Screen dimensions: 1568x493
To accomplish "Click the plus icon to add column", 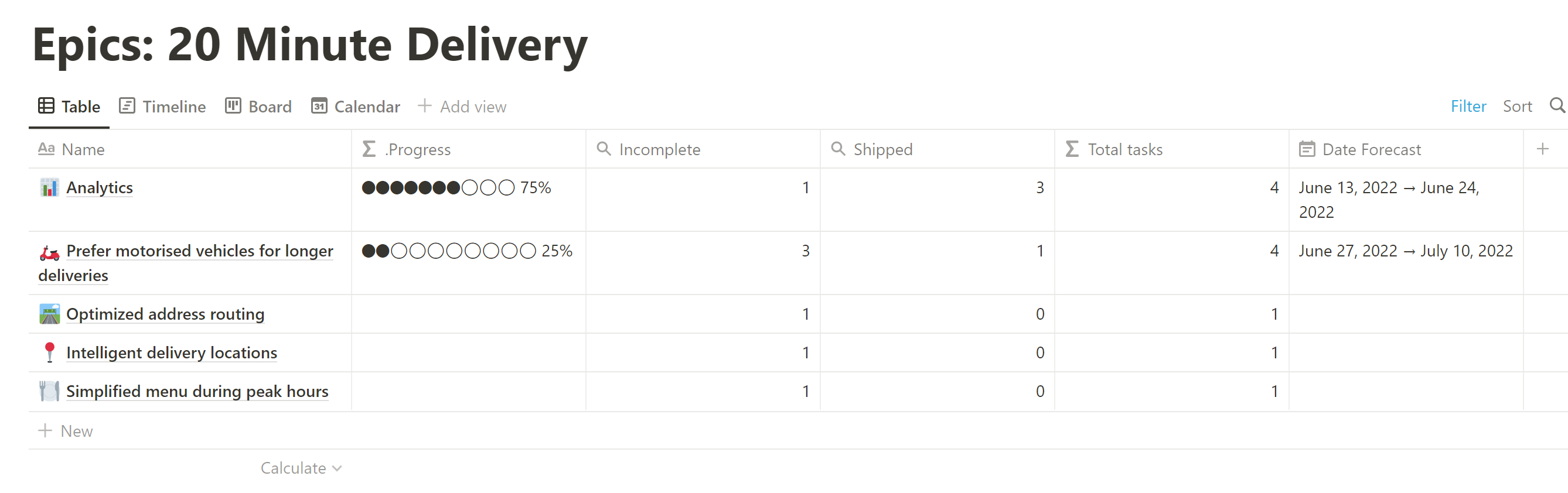I will pos(1542,149).
